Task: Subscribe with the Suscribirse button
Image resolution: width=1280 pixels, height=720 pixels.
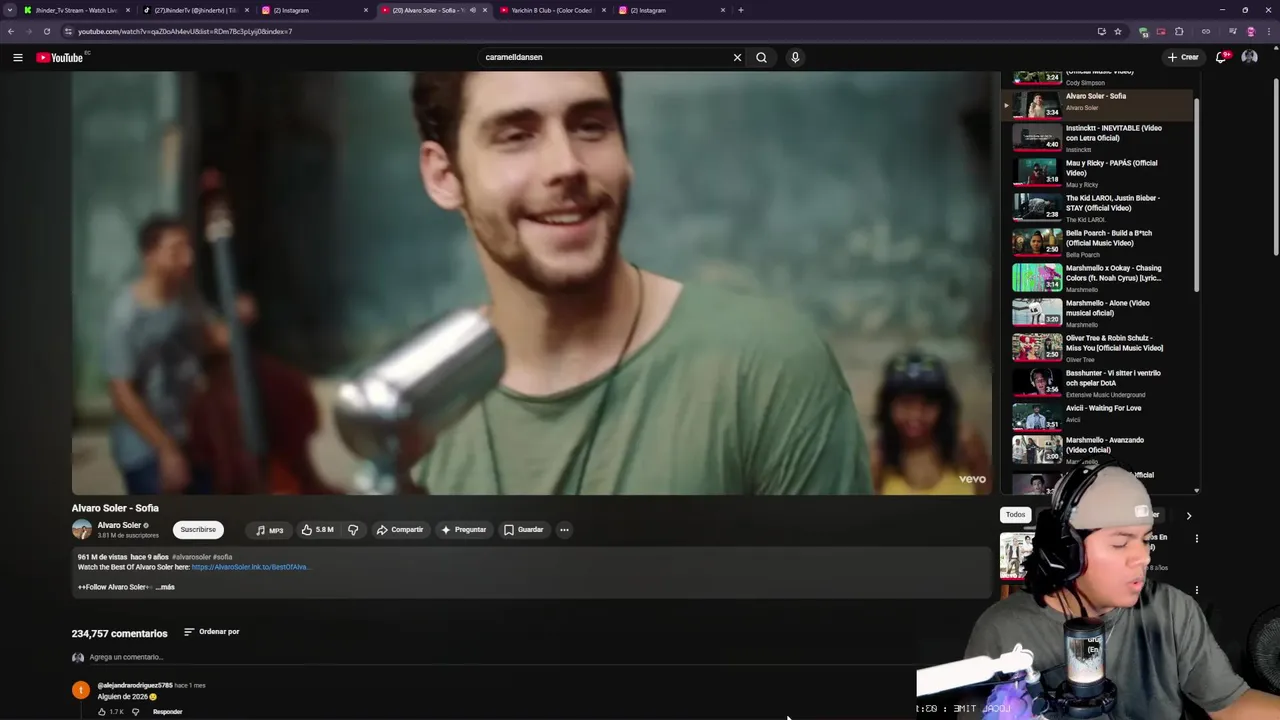Action: [x=198, y=530]
